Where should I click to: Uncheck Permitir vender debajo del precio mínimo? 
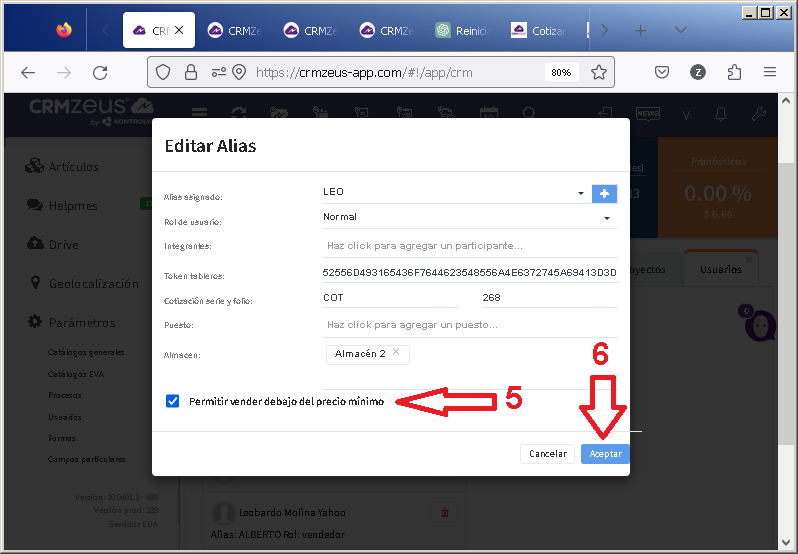point(173,401)
